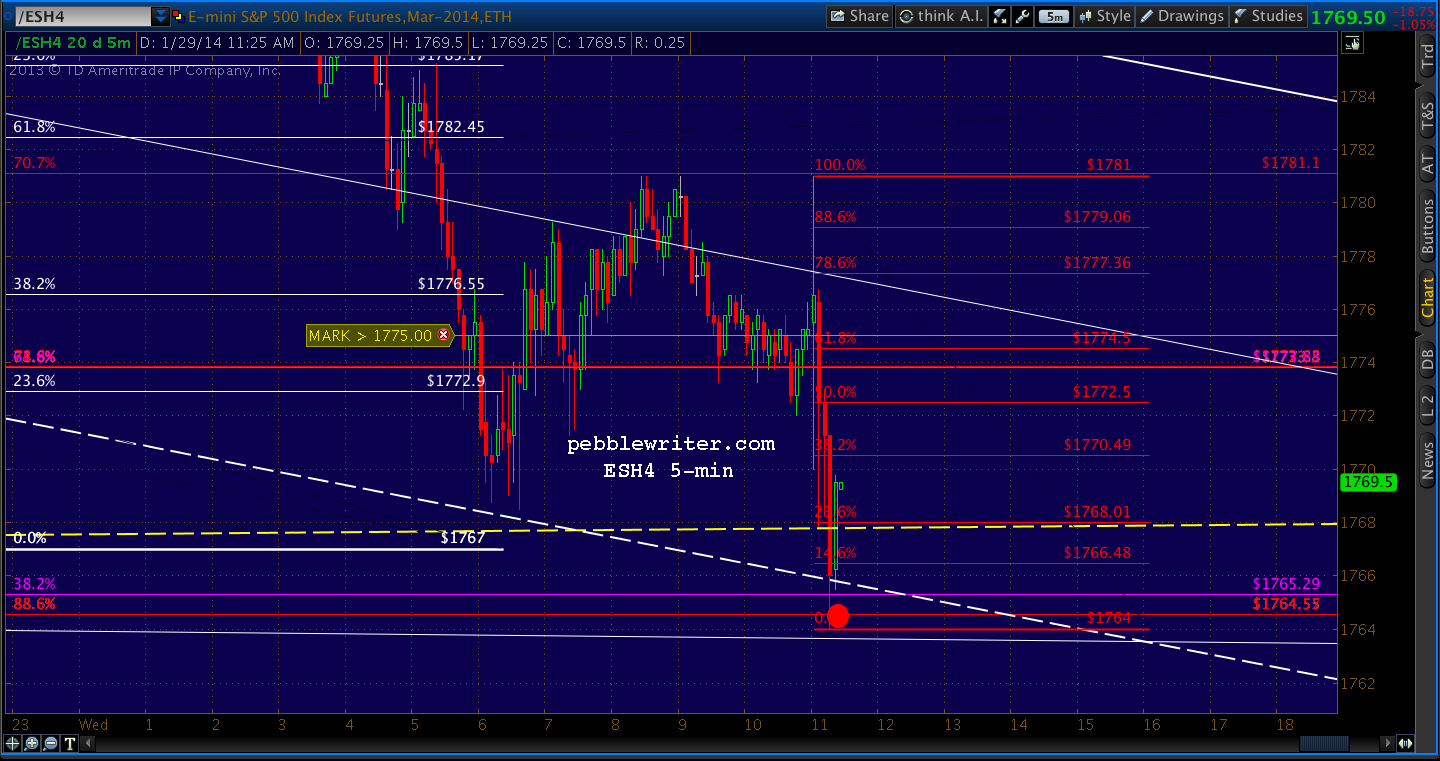1440x761 pixels.
Task: Zoom out with the magnifier minus icon
Action: [x=51, y=743]
